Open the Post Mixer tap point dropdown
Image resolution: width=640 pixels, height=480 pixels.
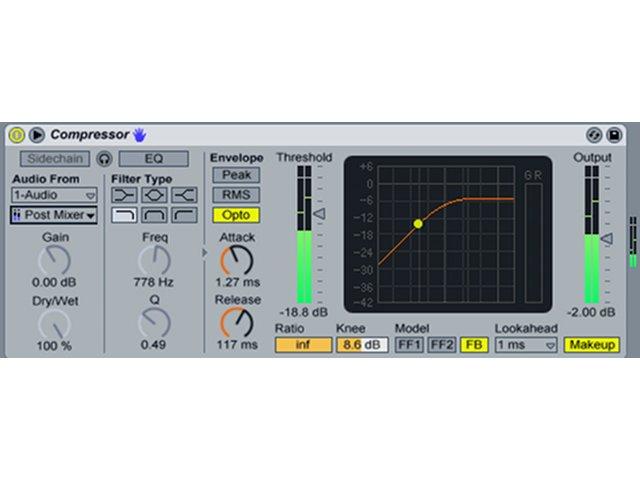click(x=54, y=215)
